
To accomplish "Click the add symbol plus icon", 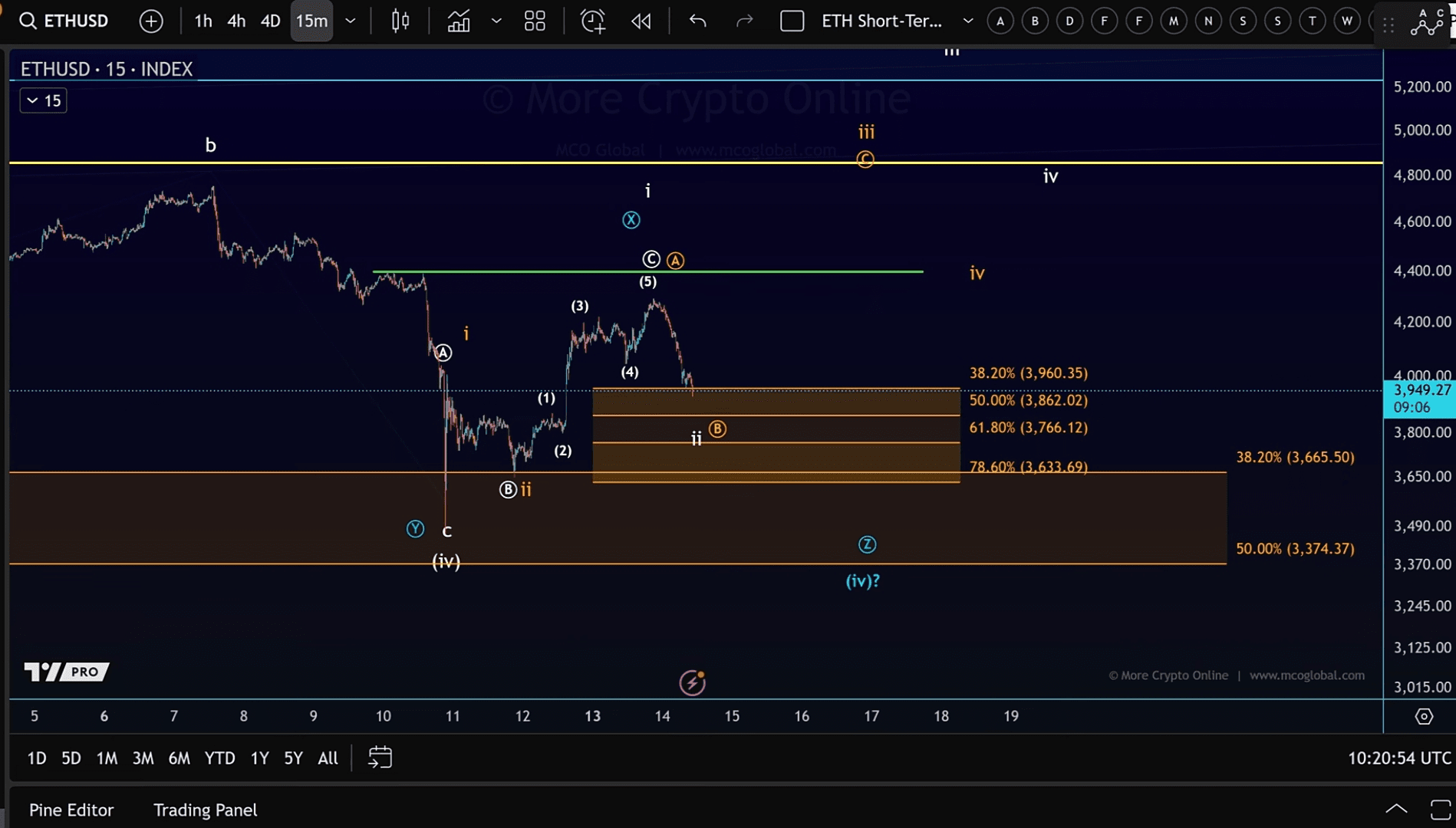I will pyautogui.click(x=151, y=21).
